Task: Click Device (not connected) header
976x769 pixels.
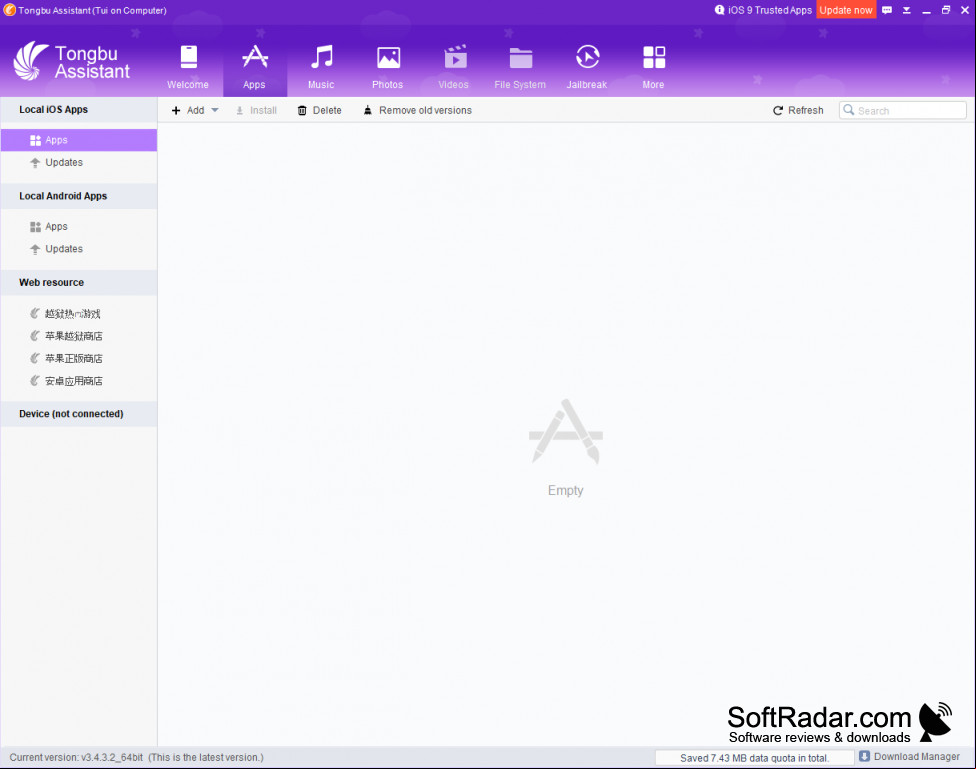Action: coord(78,414)
